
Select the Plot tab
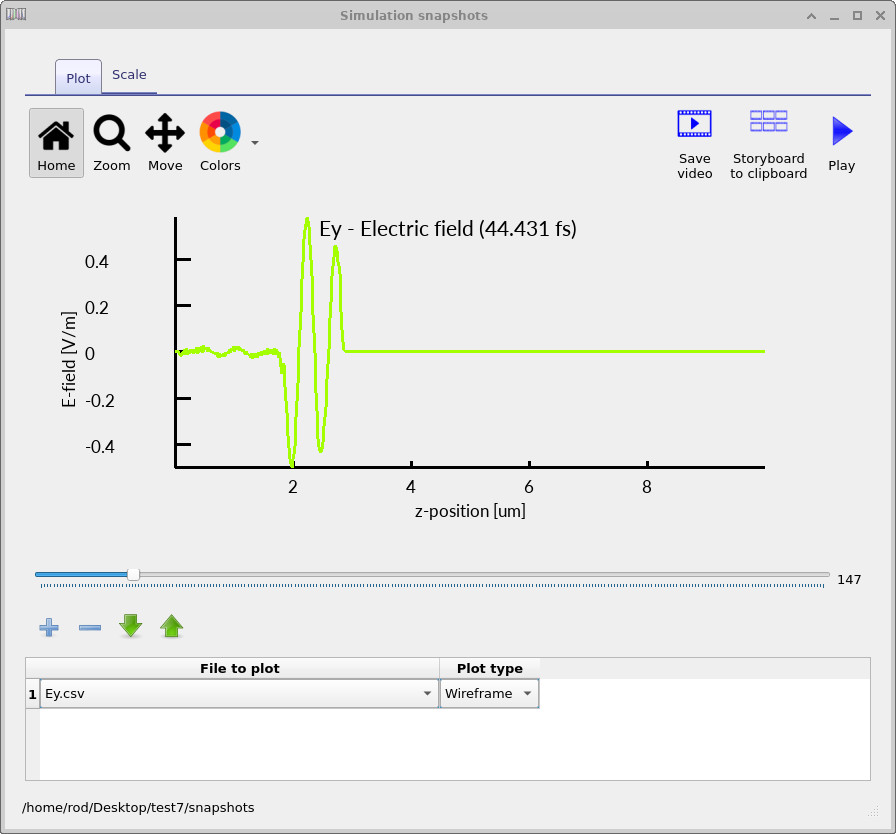pyautogui.click(x=78, y=78)
